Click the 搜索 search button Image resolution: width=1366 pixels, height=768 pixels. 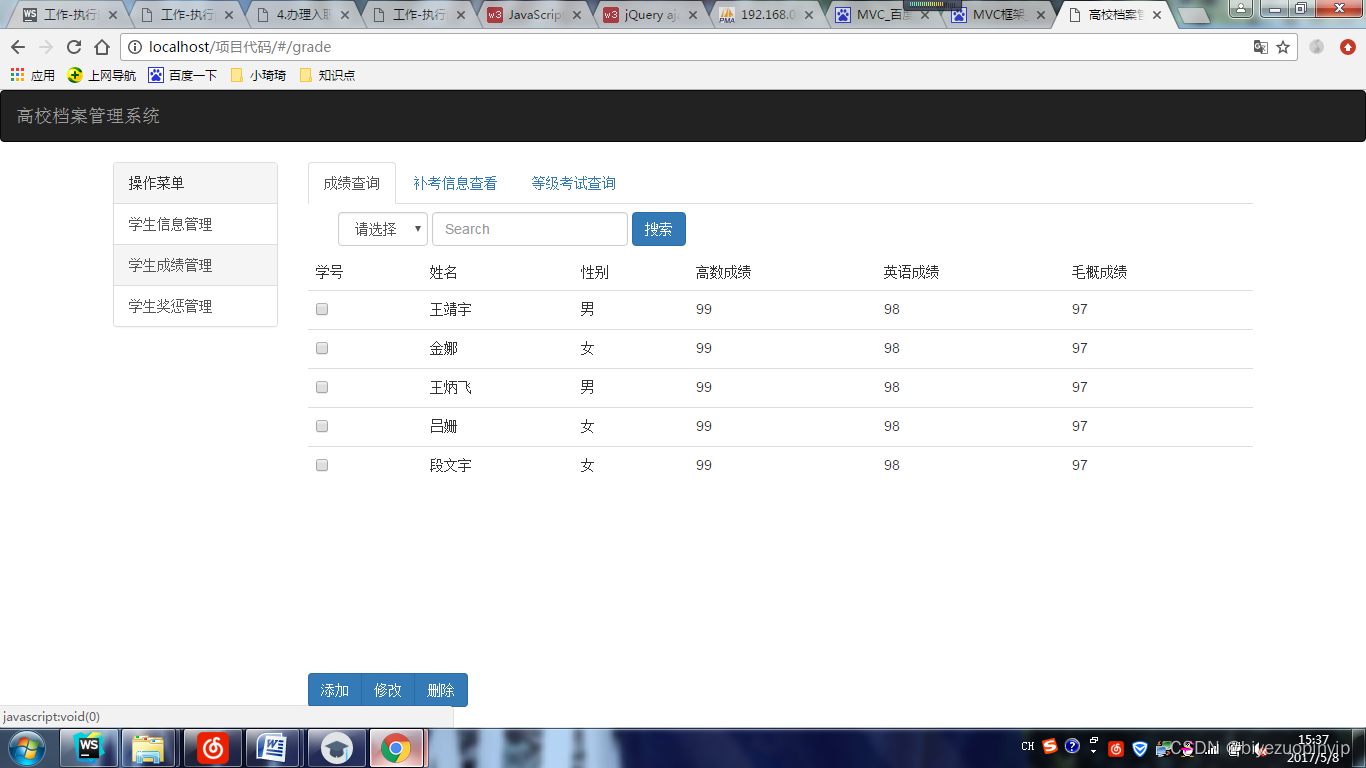click(x=658, y=228)
